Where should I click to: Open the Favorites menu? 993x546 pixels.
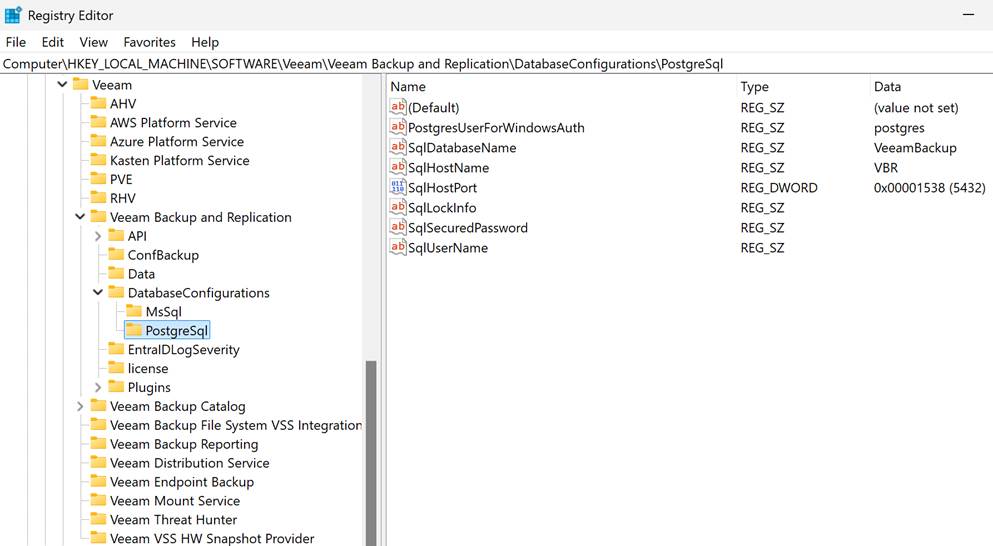[x=149, y=42]
